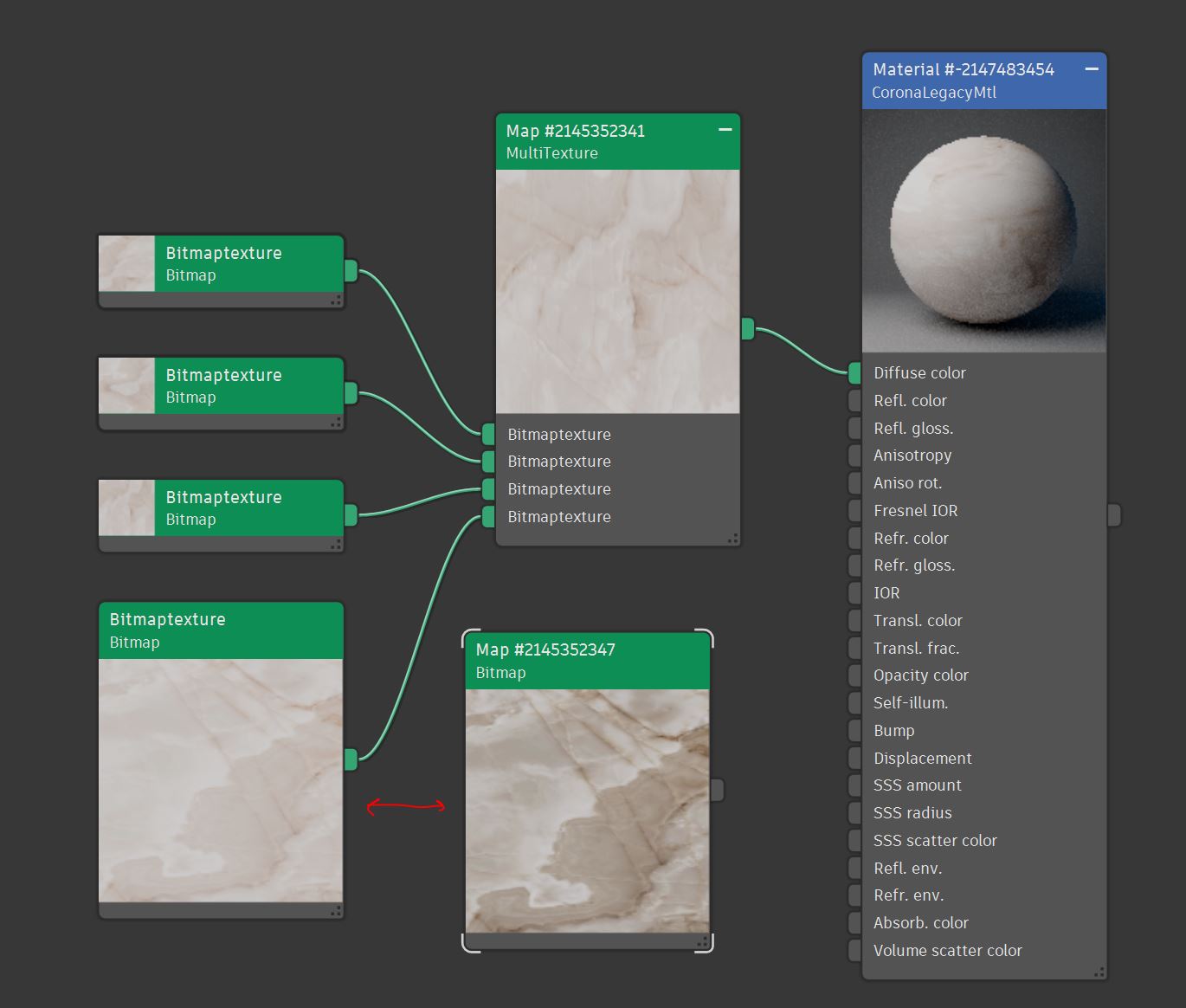
Task: Click the Refl. color input socket
Action: pyautogui.click(x=855, y=401)
